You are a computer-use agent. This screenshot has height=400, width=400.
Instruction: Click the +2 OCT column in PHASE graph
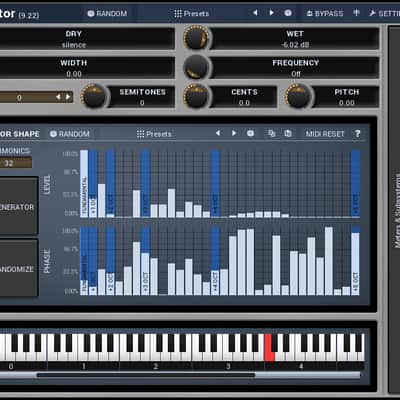pyautogui.click(x=110, y=262)
